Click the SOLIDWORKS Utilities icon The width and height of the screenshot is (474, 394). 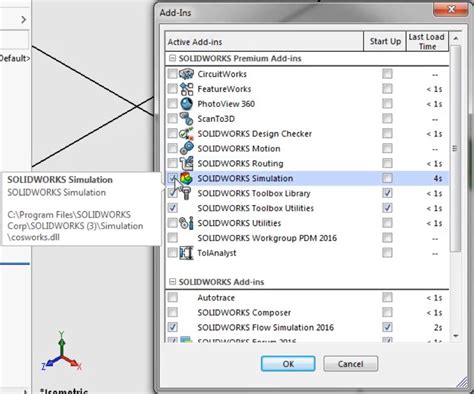pyautogui.click(x=186, y=223)
